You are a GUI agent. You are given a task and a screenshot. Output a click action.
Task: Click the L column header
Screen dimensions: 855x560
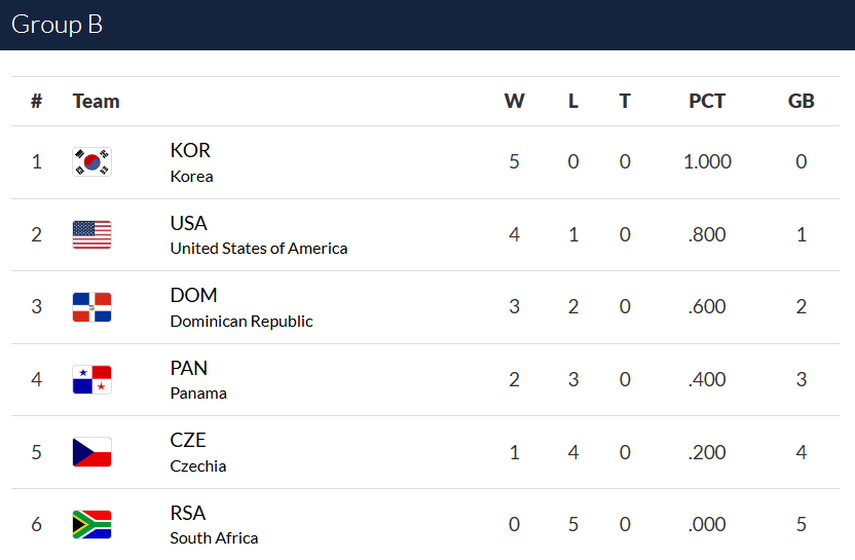point(573,101)
